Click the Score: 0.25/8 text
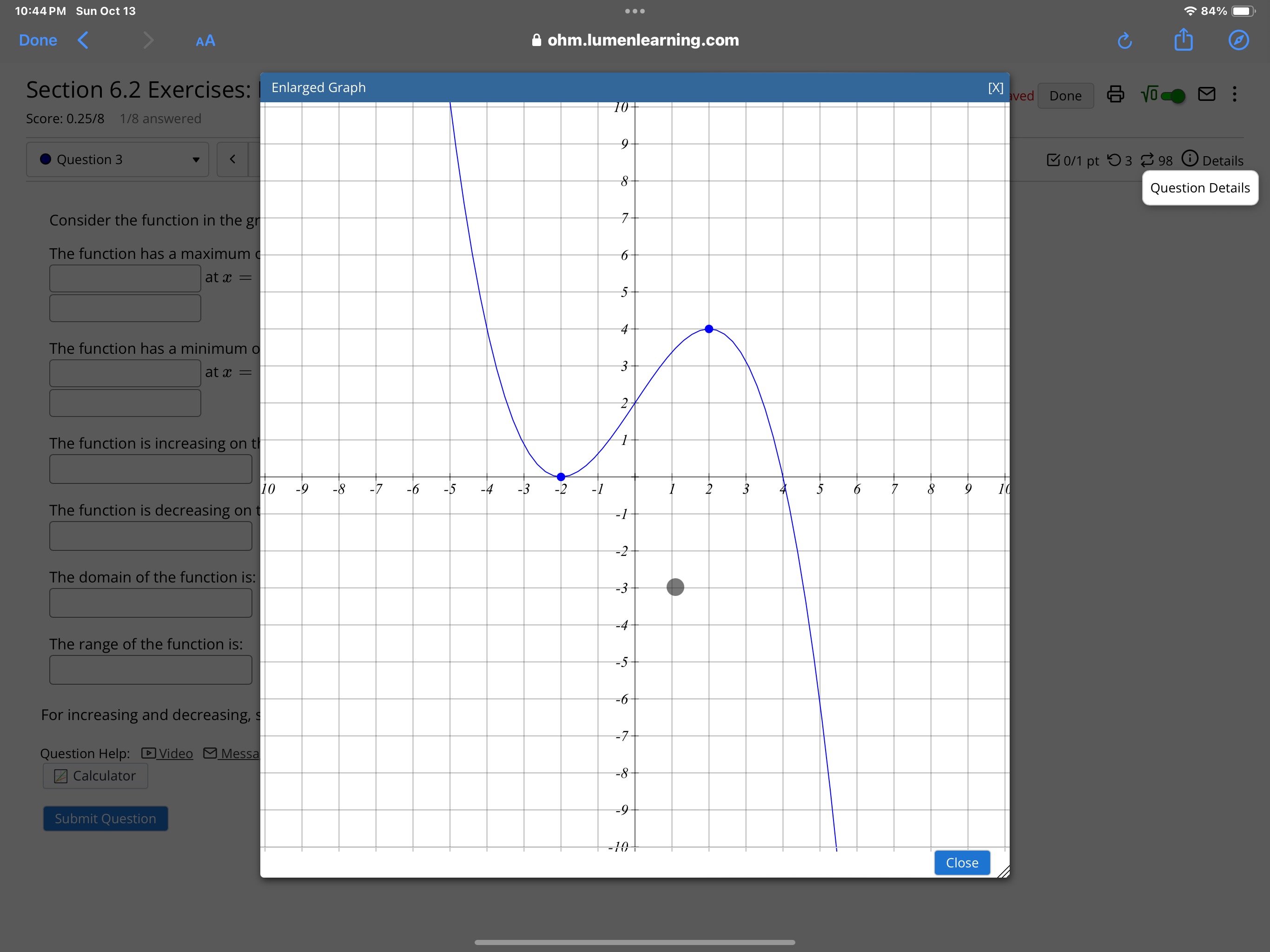The image size is (1270, 952). [x=65, y=119]
